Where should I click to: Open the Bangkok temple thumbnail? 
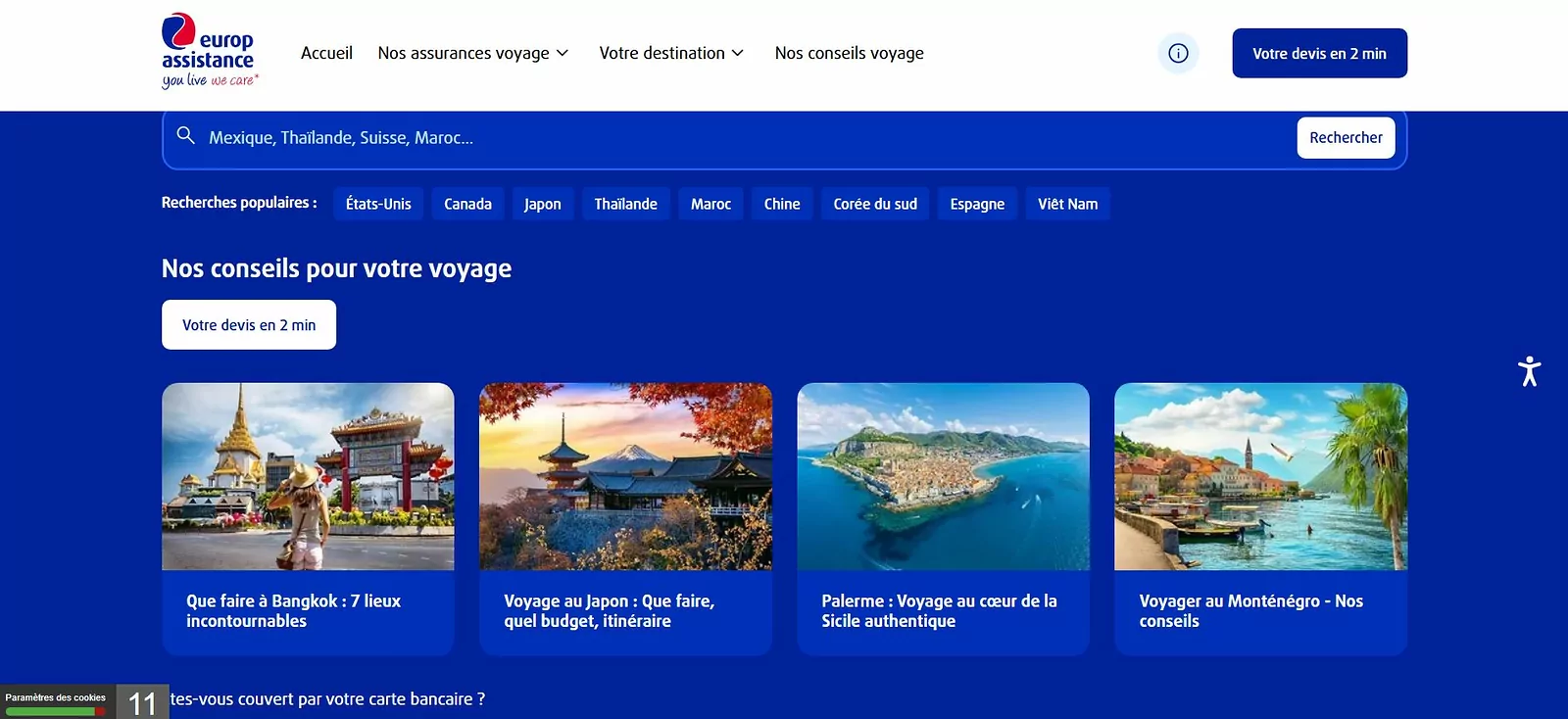point(308,476)
